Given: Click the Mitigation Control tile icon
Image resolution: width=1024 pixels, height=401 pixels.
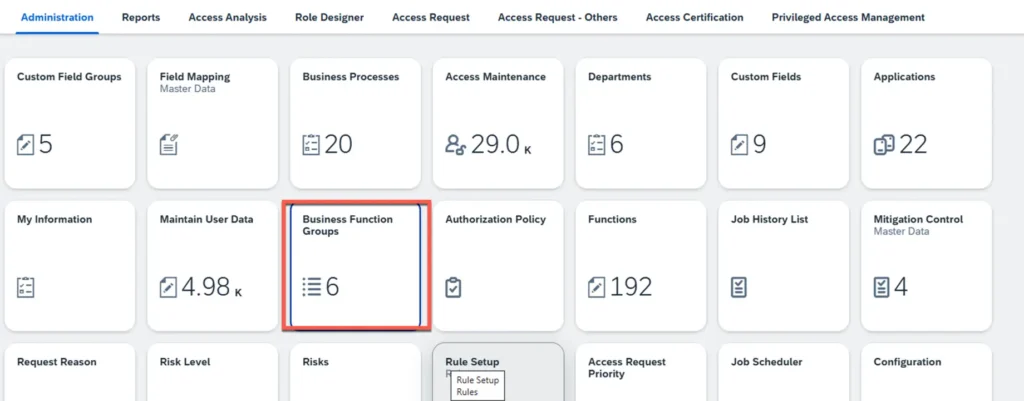Looking at the screenshot, I should [883, 288].
